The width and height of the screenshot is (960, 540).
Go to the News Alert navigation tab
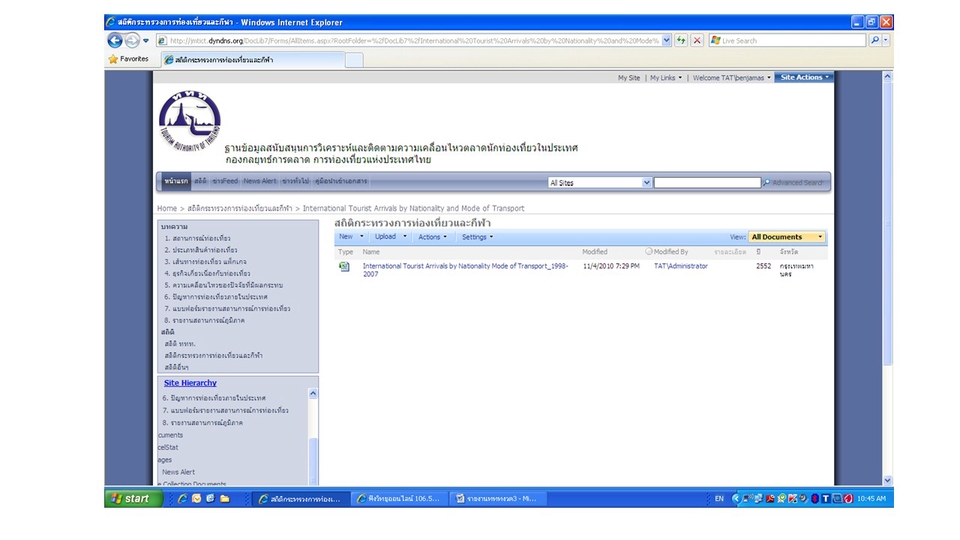(x=260, y=181)
